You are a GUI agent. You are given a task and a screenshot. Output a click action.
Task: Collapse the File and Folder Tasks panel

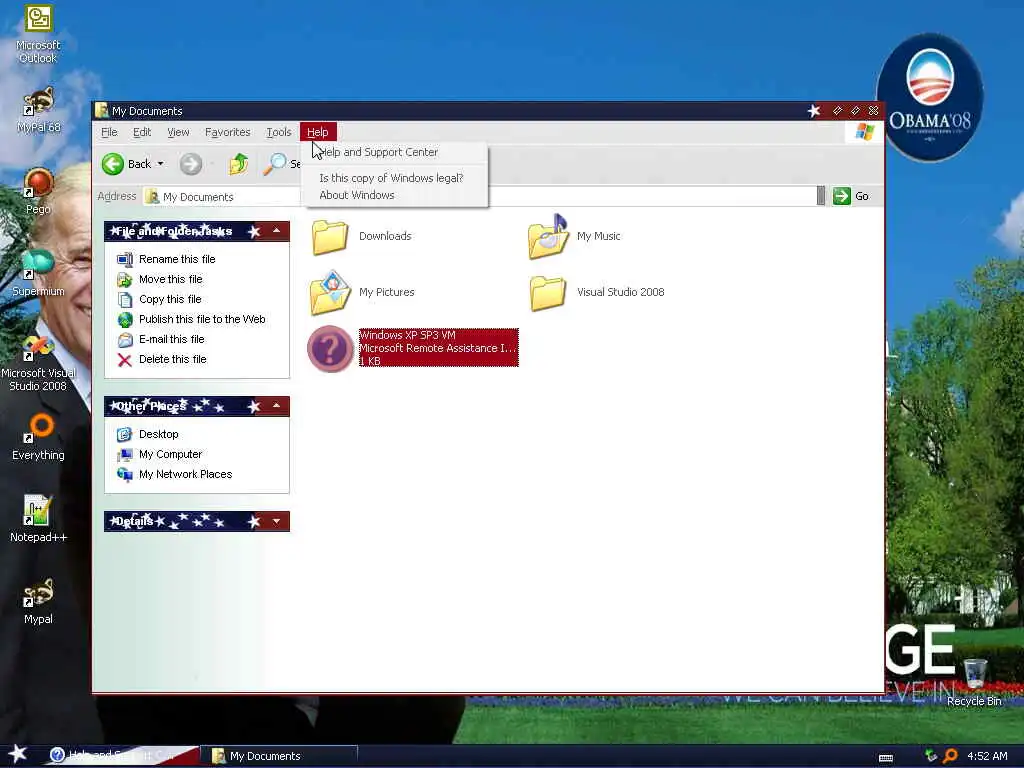[276, 231]
